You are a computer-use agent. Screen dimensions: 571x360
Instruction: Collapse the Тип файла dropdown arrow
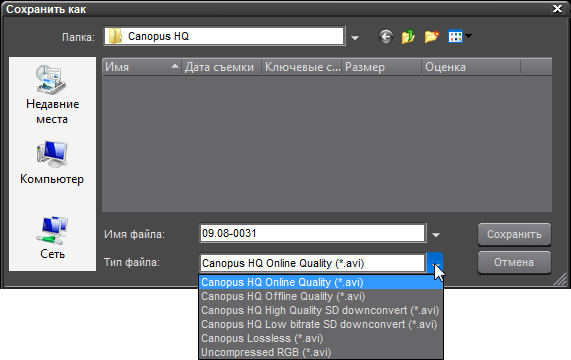point(435,263)
